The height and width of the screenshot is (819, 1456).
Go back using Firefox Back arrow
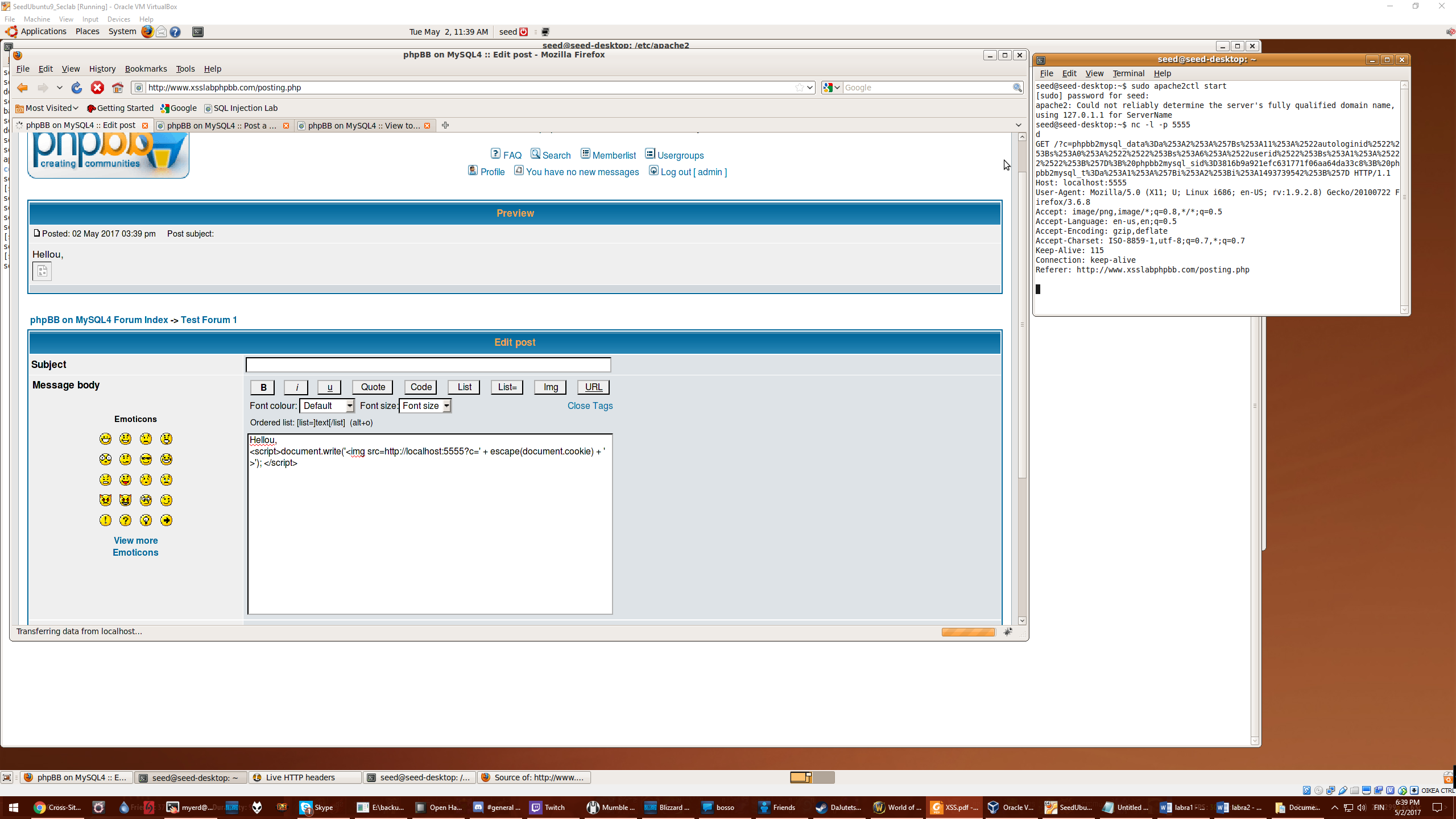point(23,88)
